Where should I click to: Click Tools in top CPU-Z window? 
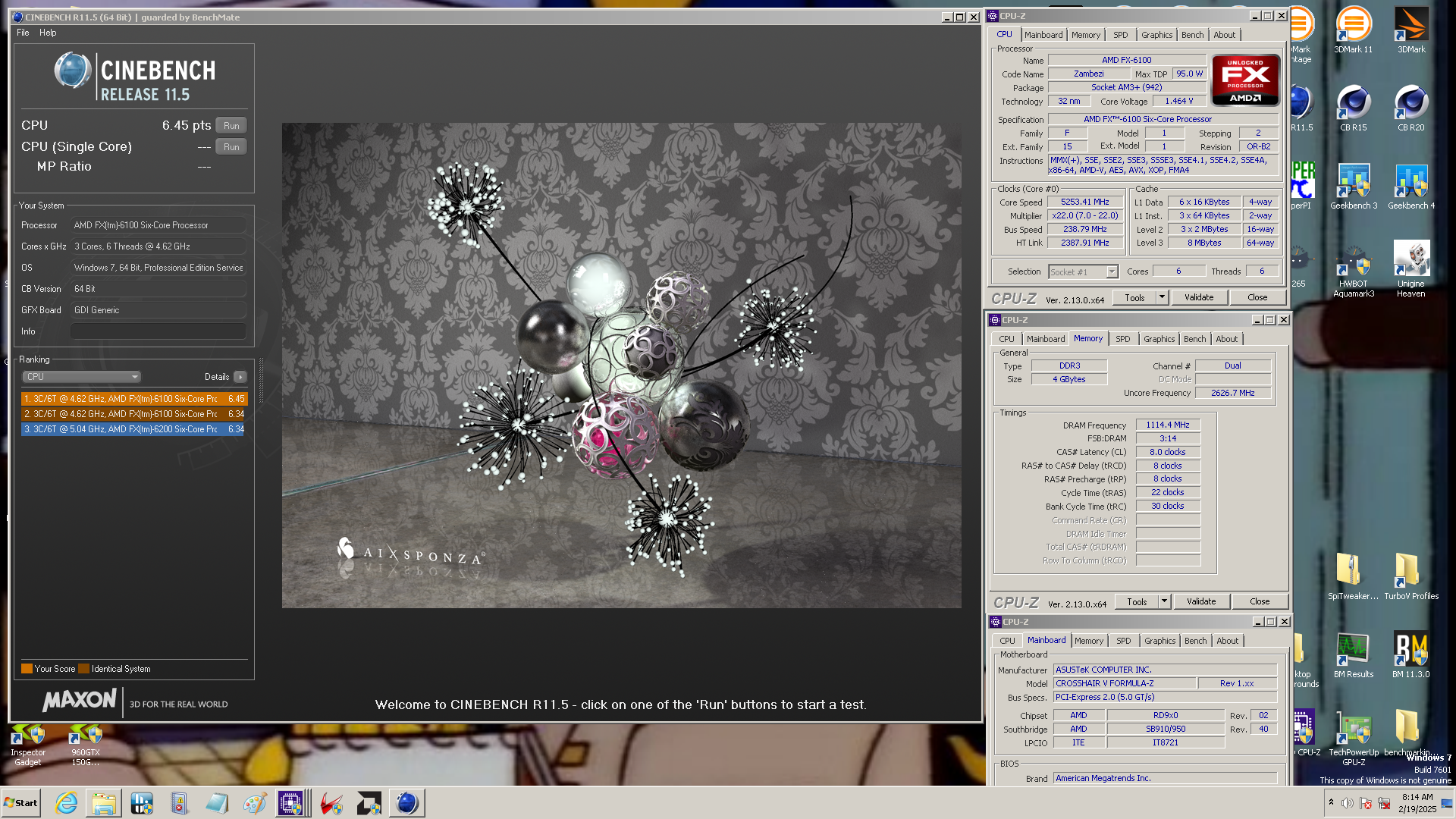coord(1134,298)
